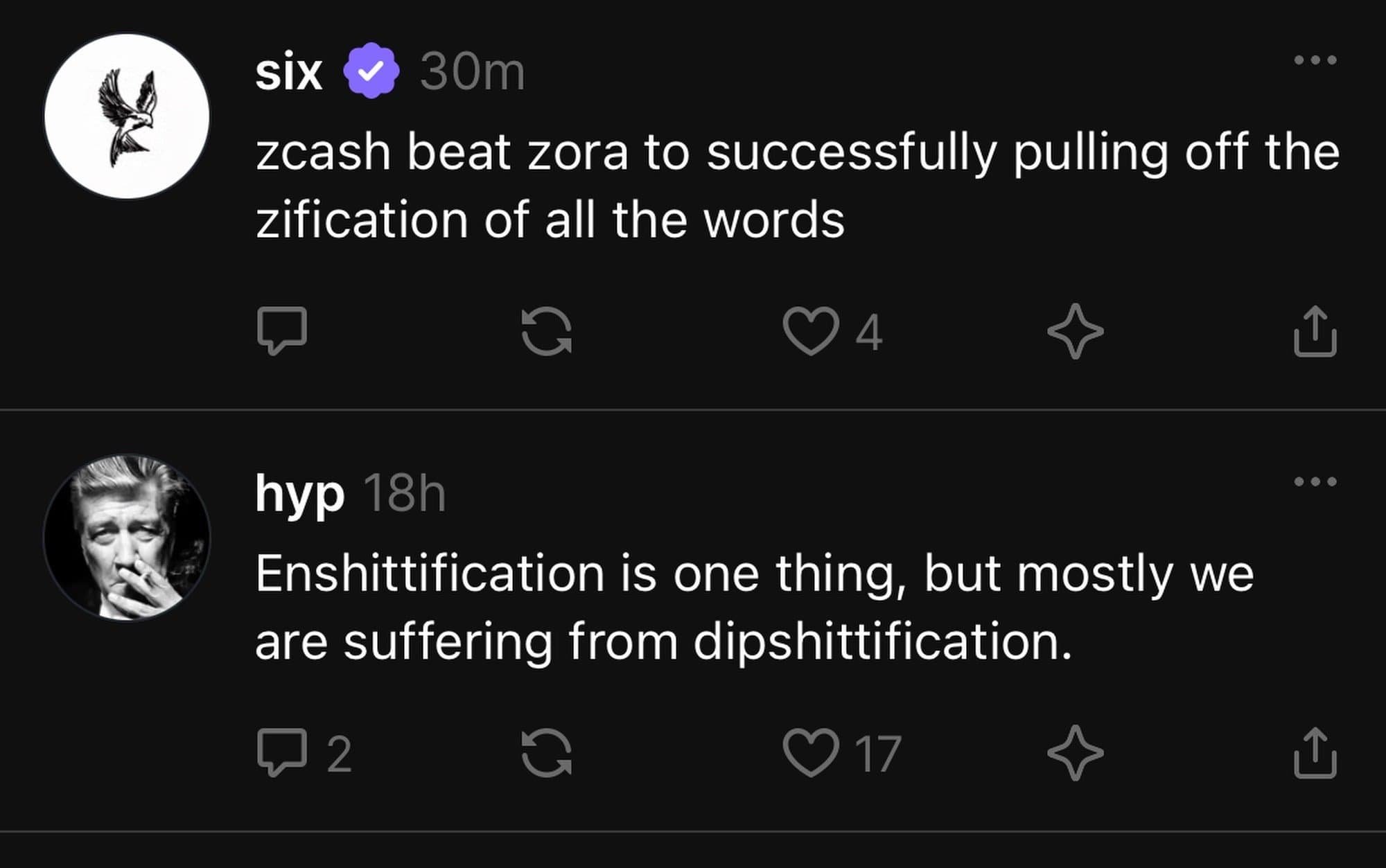This screenshot has height=868, width=1386.
Task: Open hyp's profile via username
Action: coord(299,493)
